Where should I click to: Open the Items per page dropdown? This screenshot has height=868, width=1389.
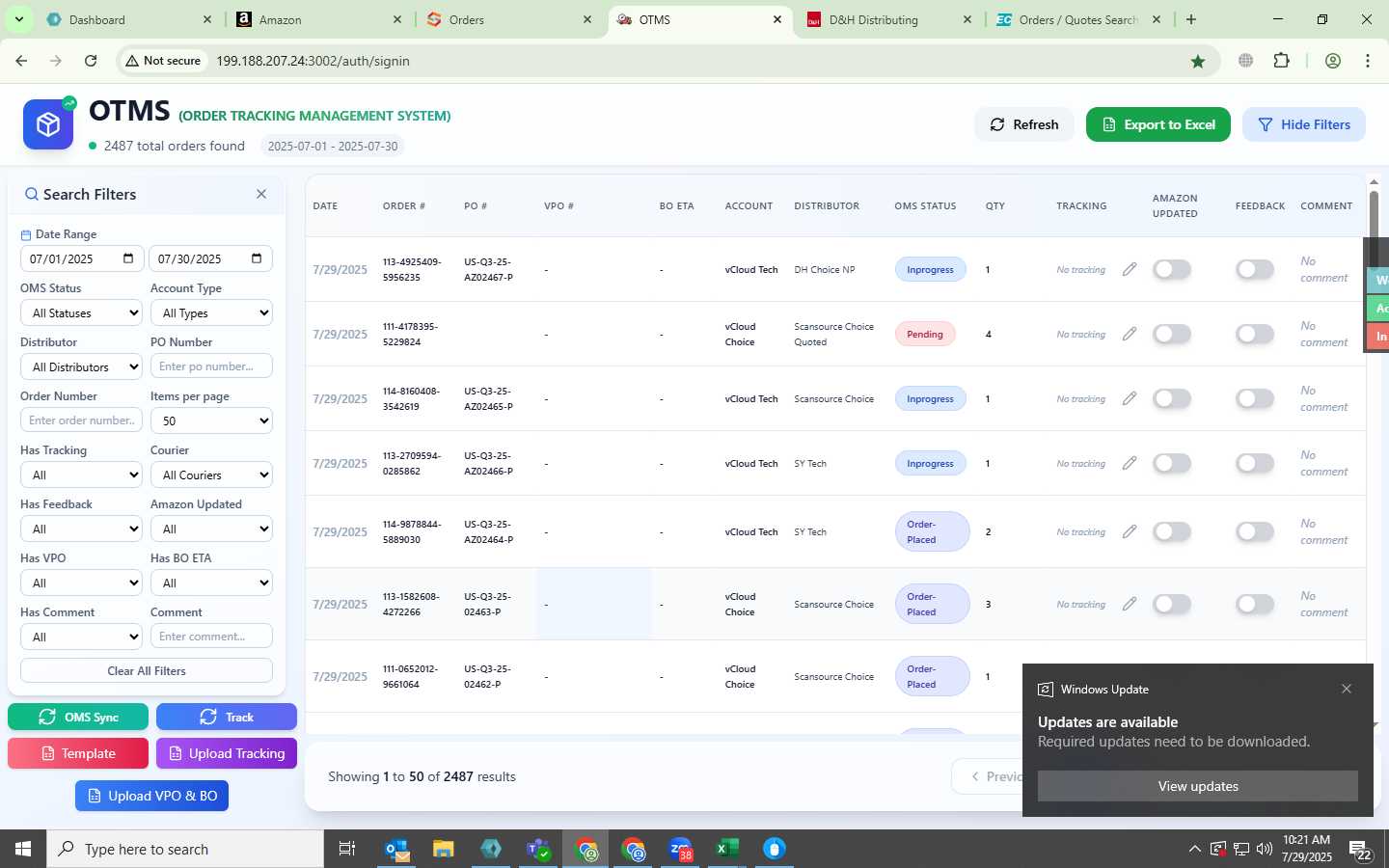[x=211, y=420]
